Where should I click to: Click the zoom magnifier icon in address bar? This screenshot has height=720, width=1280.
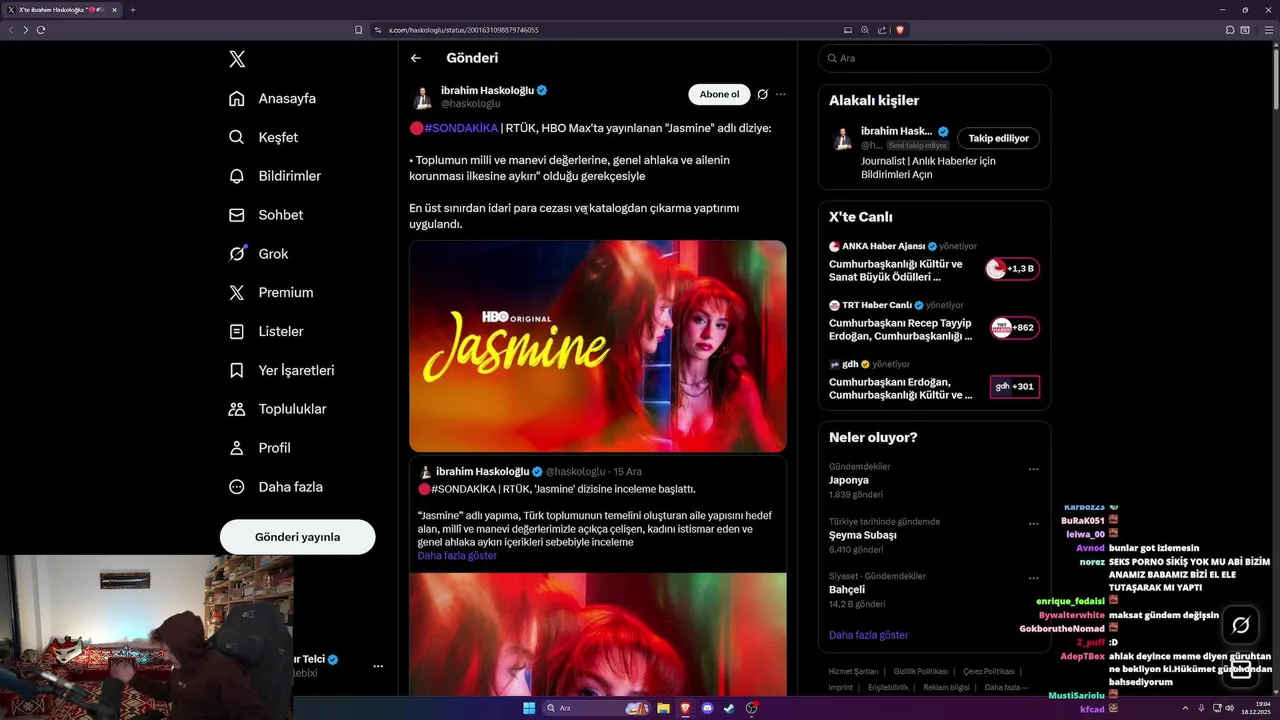point(865,30)
